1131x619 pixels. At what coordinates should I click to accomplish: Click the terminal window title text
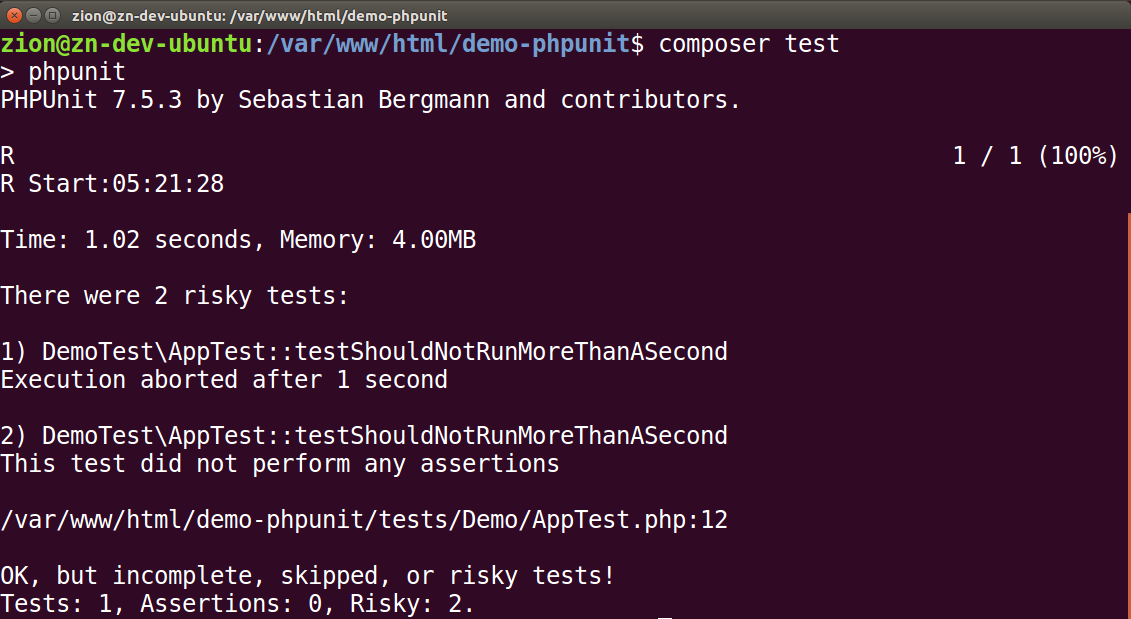[260, 16]
